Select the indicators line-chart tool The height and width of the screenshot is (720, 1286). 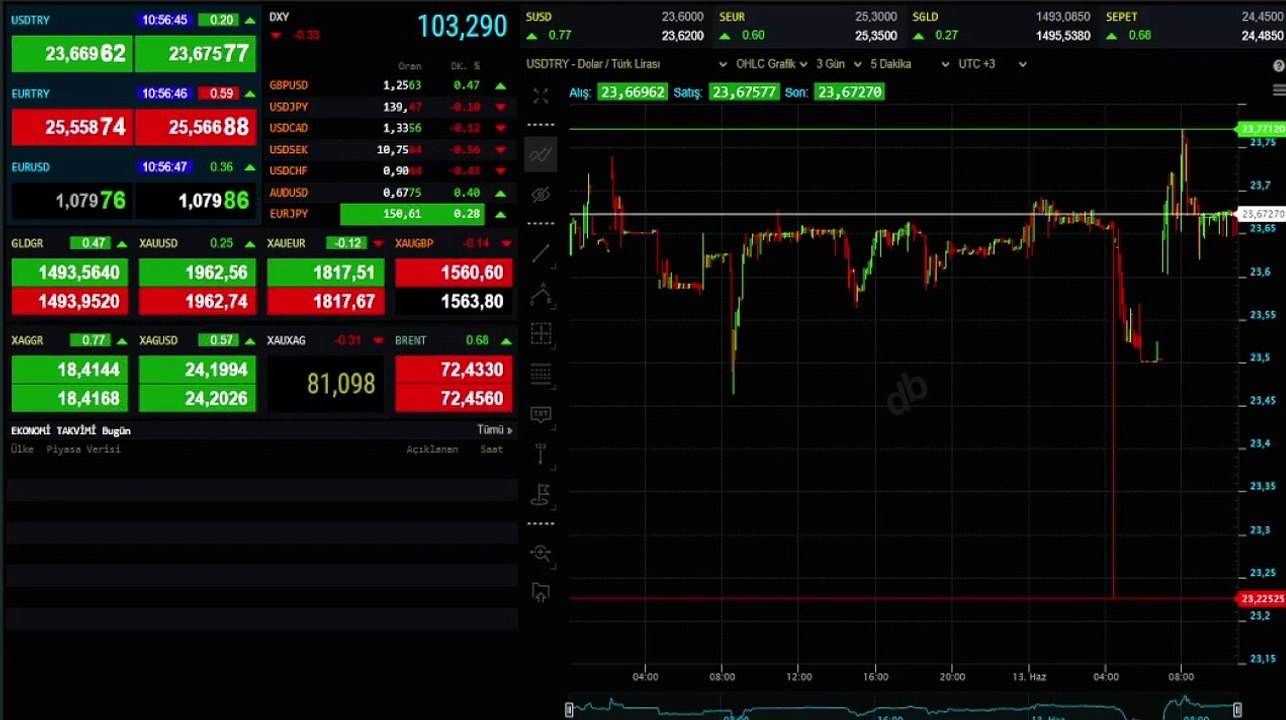[541, 154]
